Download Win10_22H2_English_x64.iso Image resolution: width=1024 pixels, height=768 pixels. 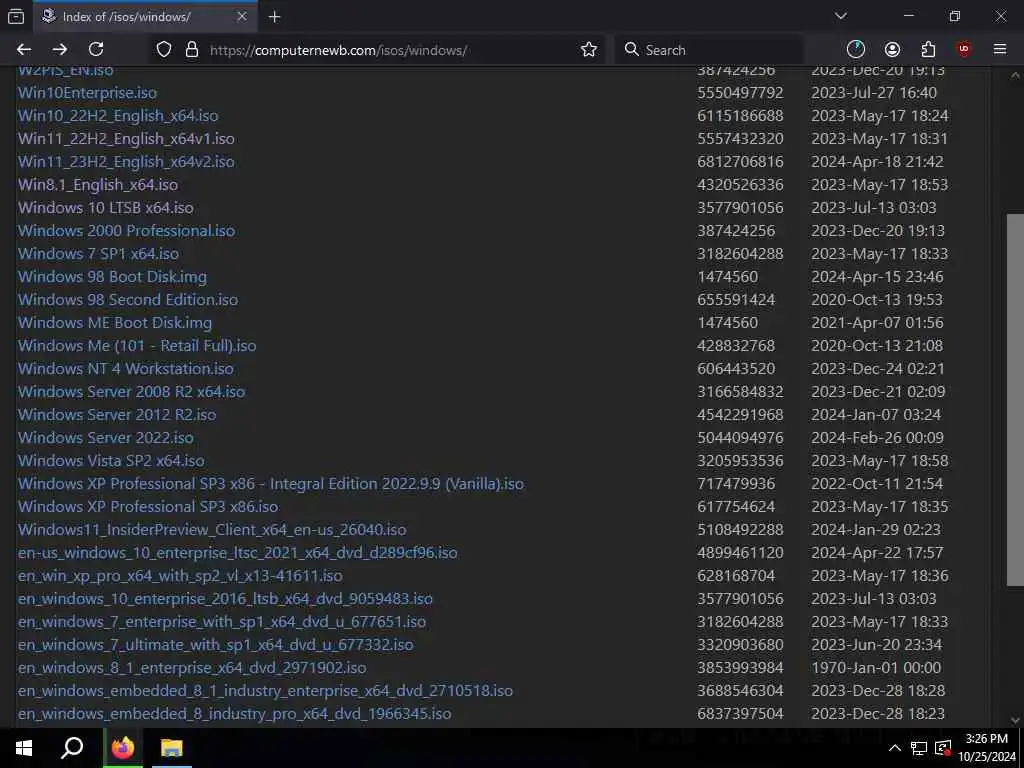(118, 116)
